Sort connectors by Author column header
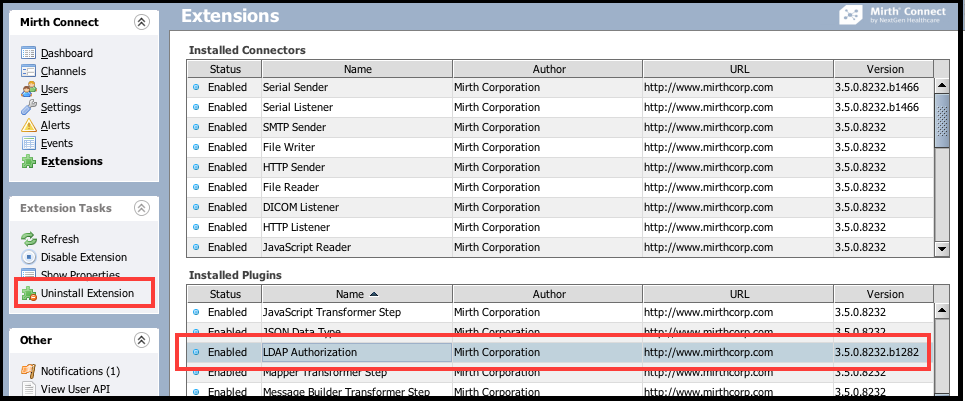This screenshot has width=965, height=401. pos(548,69)
